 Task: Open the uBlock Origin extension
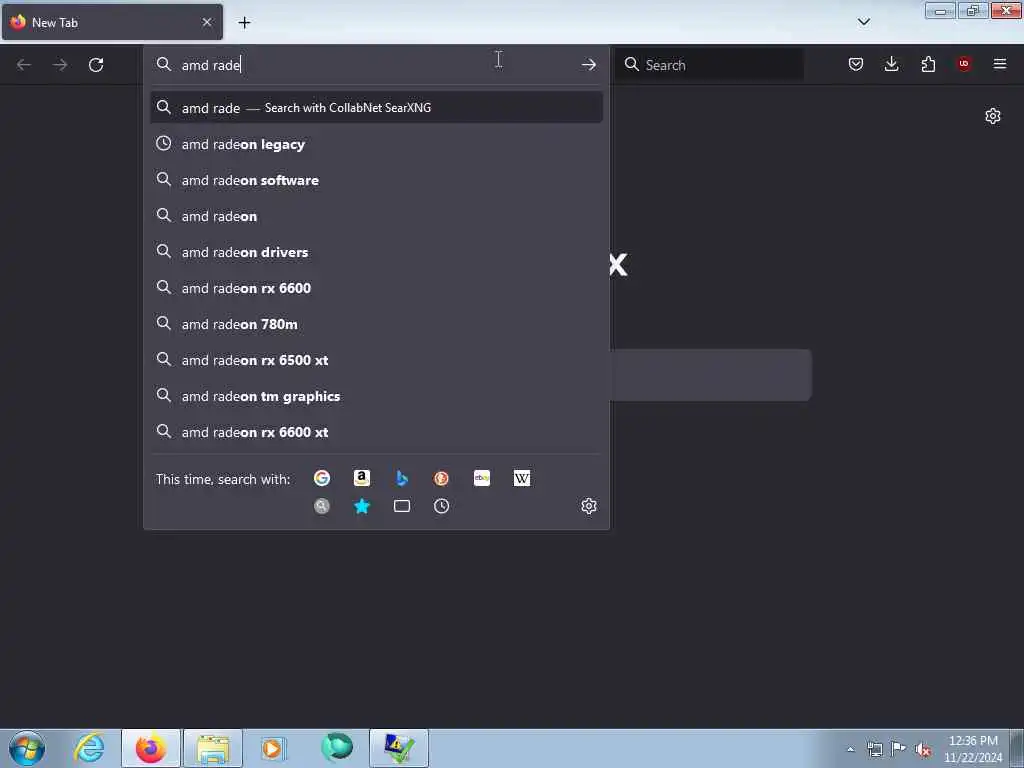click(x=964, y=64)
